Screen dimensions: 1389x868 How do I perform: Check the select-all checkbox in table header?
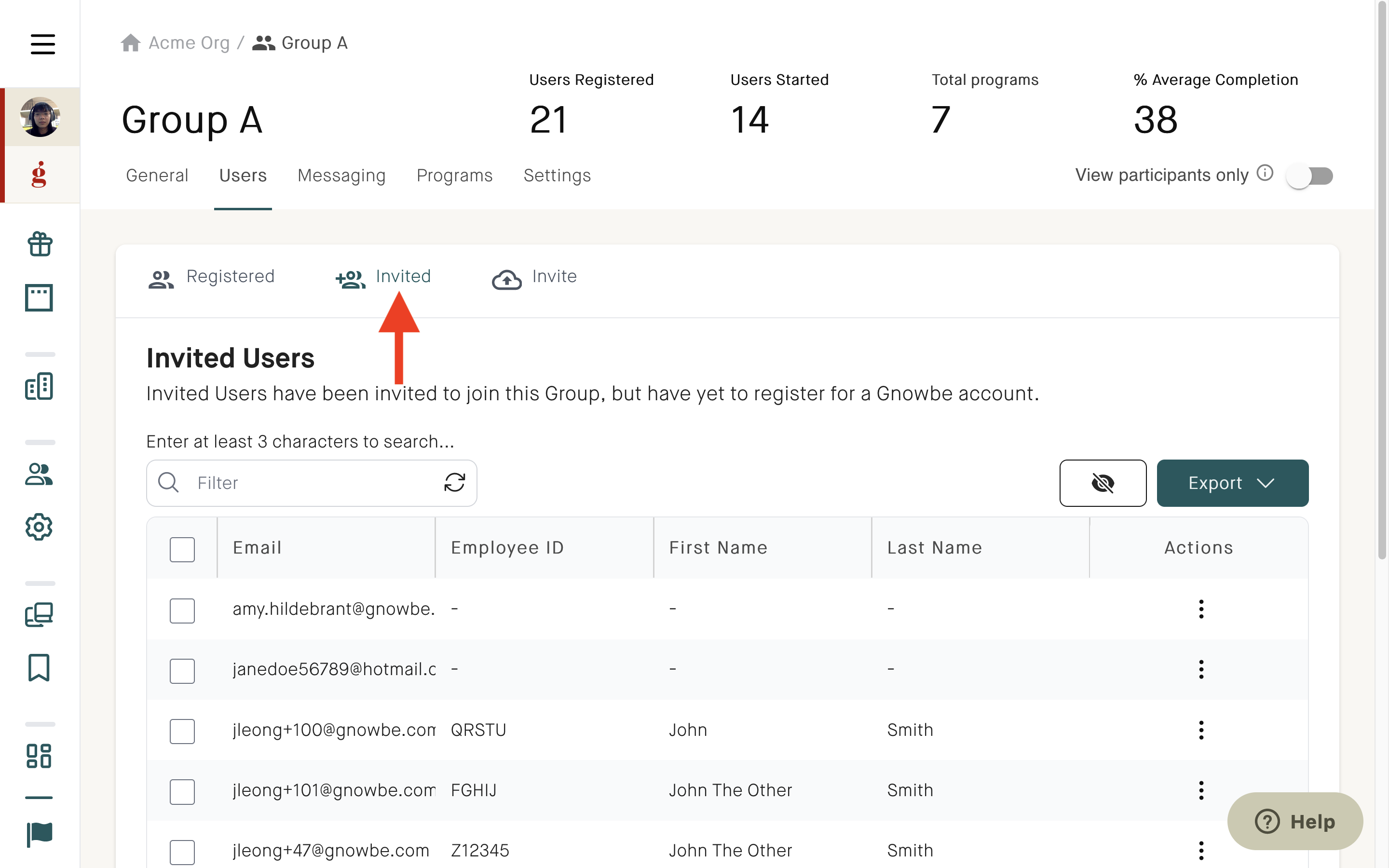(x=182, y=549)
